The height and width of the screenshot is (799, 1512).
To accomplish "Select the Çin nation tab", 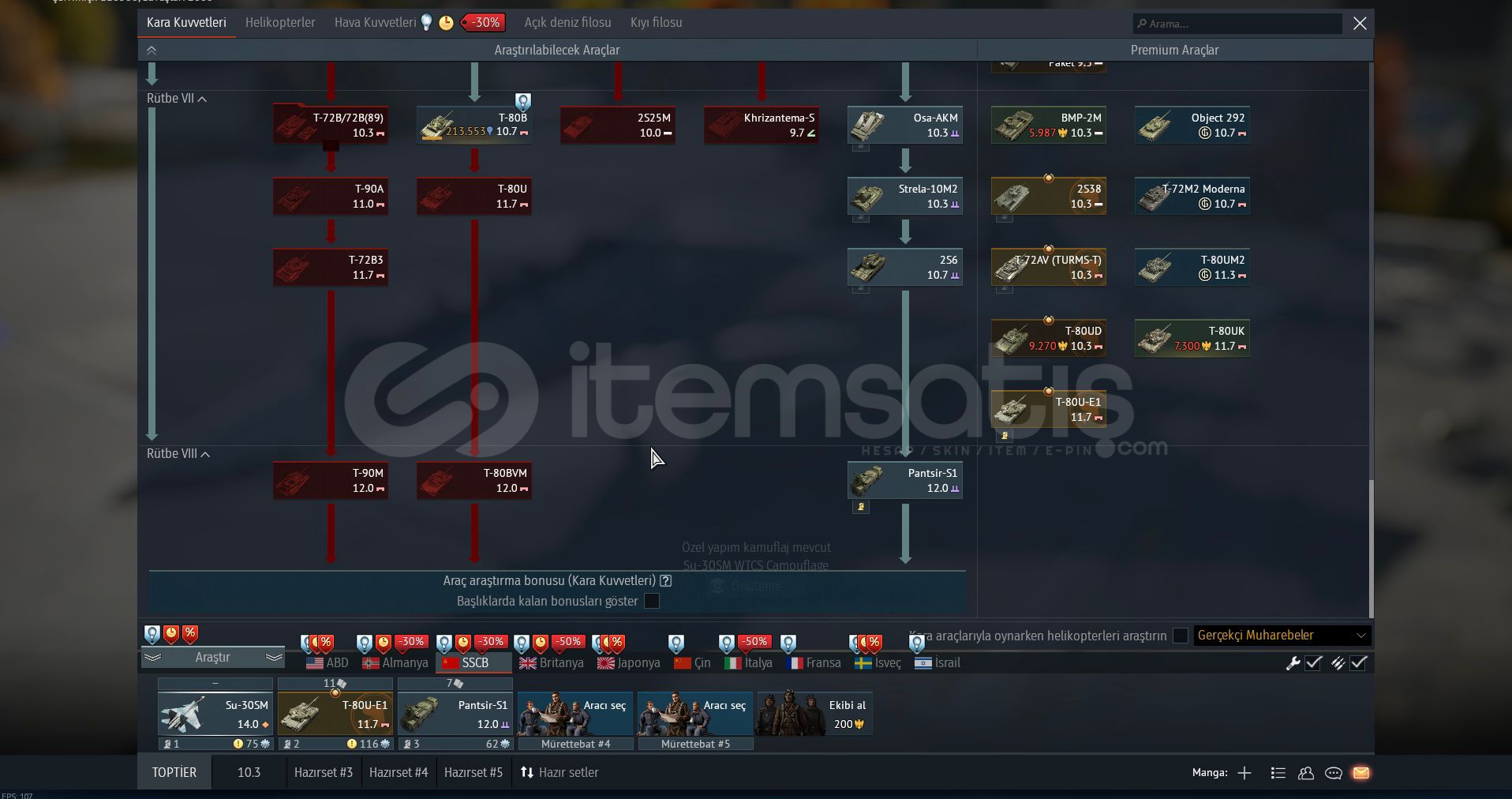I will click(692, 663).
